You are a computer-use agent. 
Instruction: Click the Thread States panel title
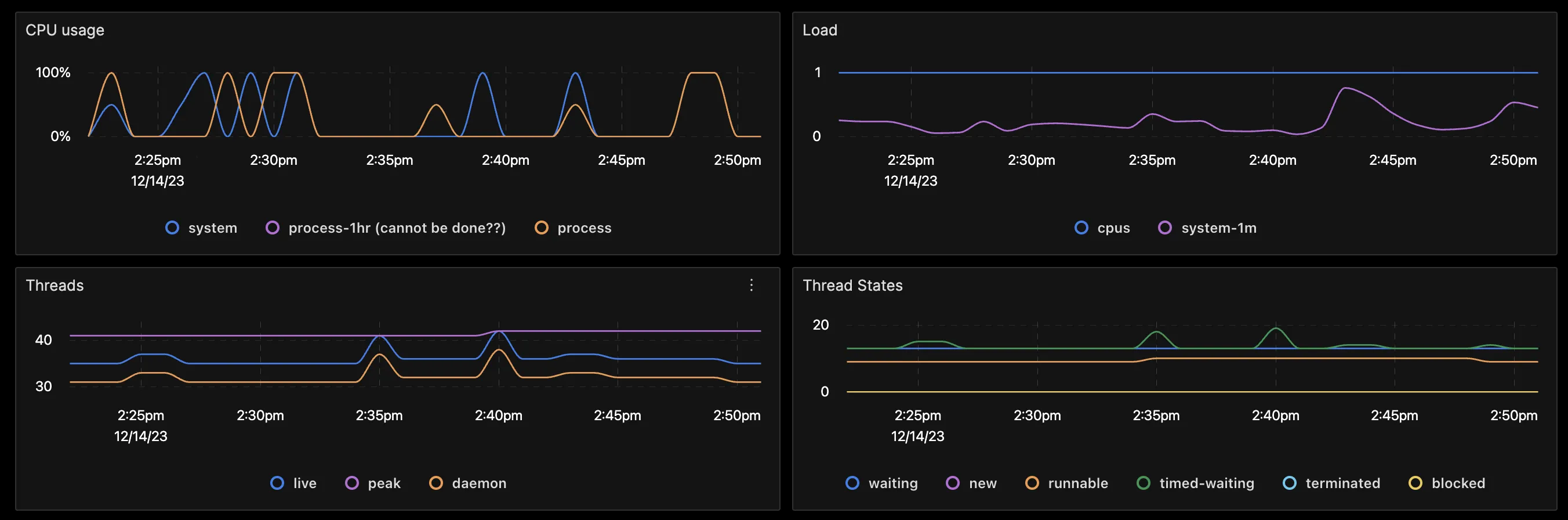(x=852, y=285)
